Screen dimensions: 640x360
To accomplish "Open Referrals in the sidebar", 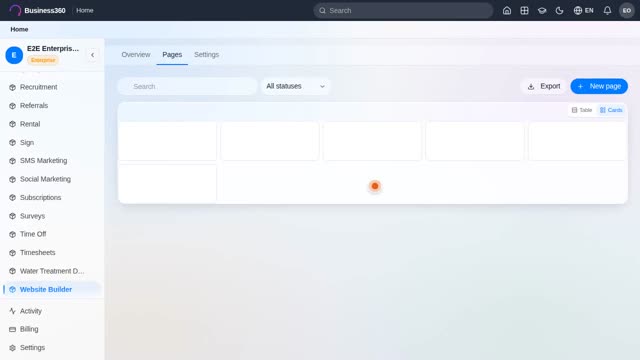I will point(52,105).
